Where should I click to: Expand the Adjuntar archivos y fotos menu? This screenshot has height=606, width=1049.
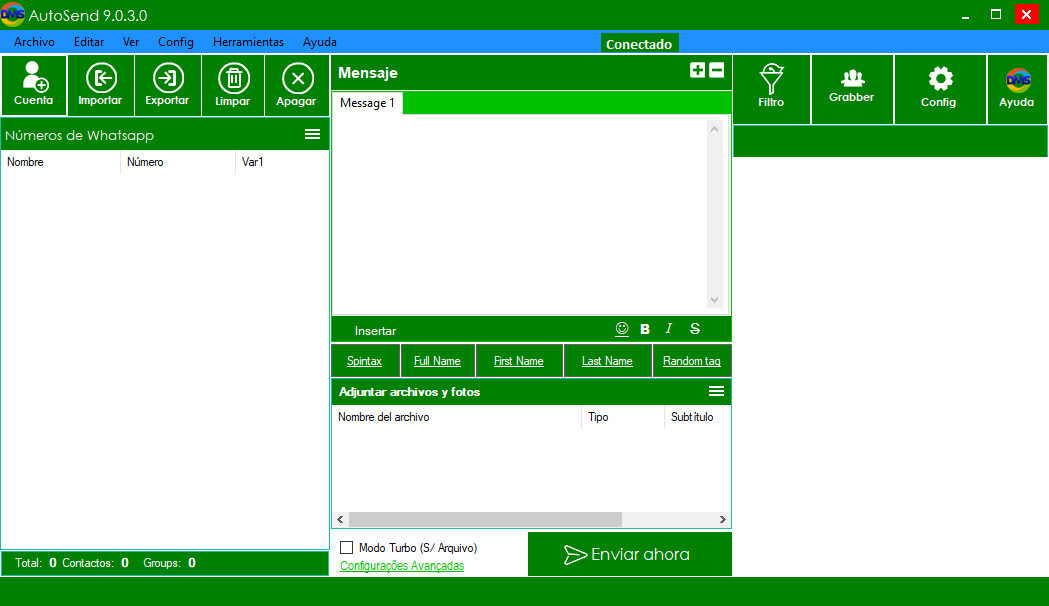click(716, 391)
